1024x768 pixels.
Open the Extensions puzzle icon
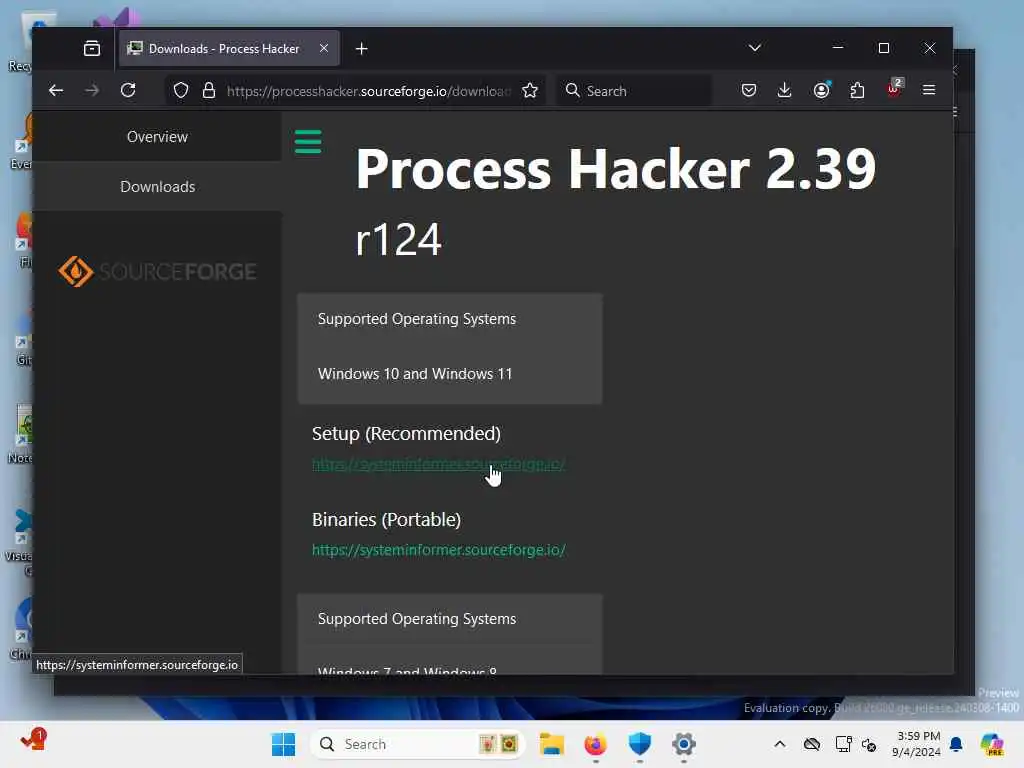(857, 90)
